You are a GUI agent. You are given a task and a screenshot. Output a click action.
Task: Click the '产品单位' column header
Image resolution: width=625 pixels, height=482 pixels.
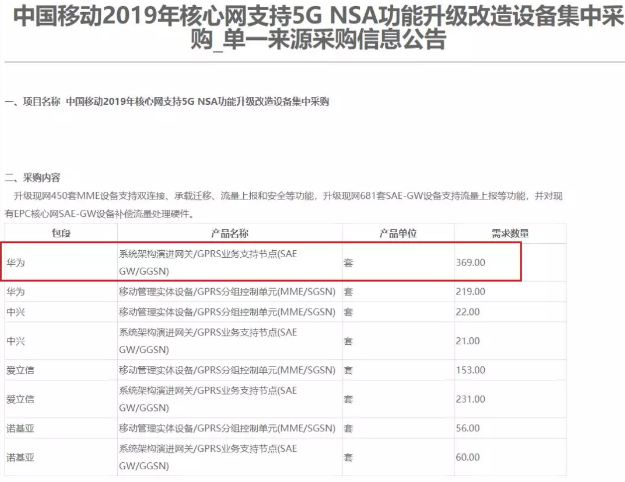(x=398, y=233)
